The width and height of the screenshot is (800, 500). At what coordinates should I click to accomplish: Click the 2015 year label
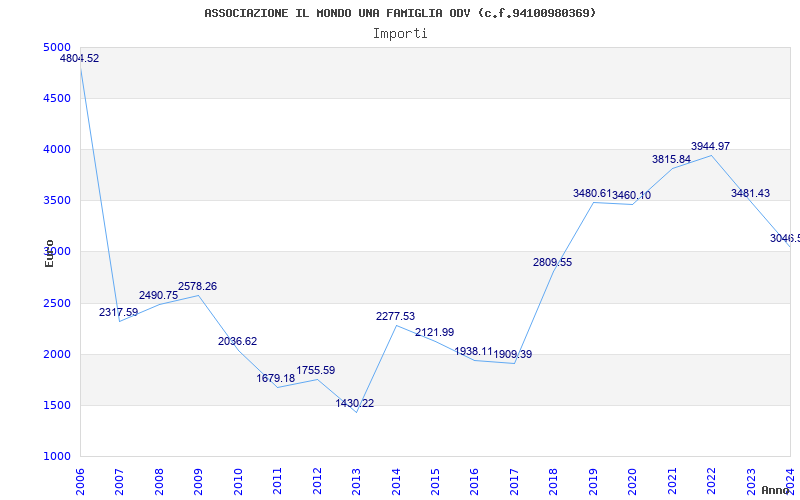[x=435, y=482]
